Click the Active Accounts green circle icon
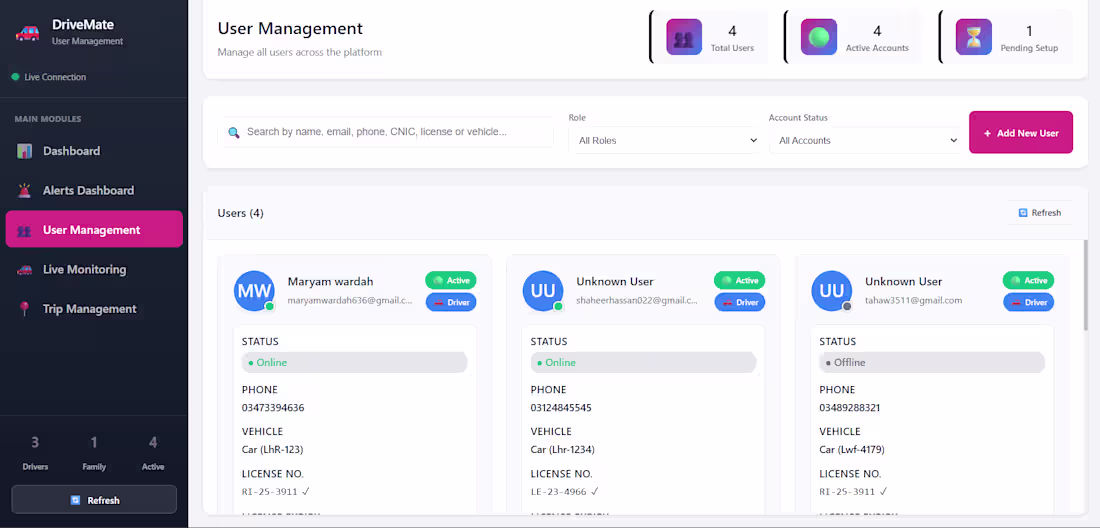1100x528 pixels. 819,37
